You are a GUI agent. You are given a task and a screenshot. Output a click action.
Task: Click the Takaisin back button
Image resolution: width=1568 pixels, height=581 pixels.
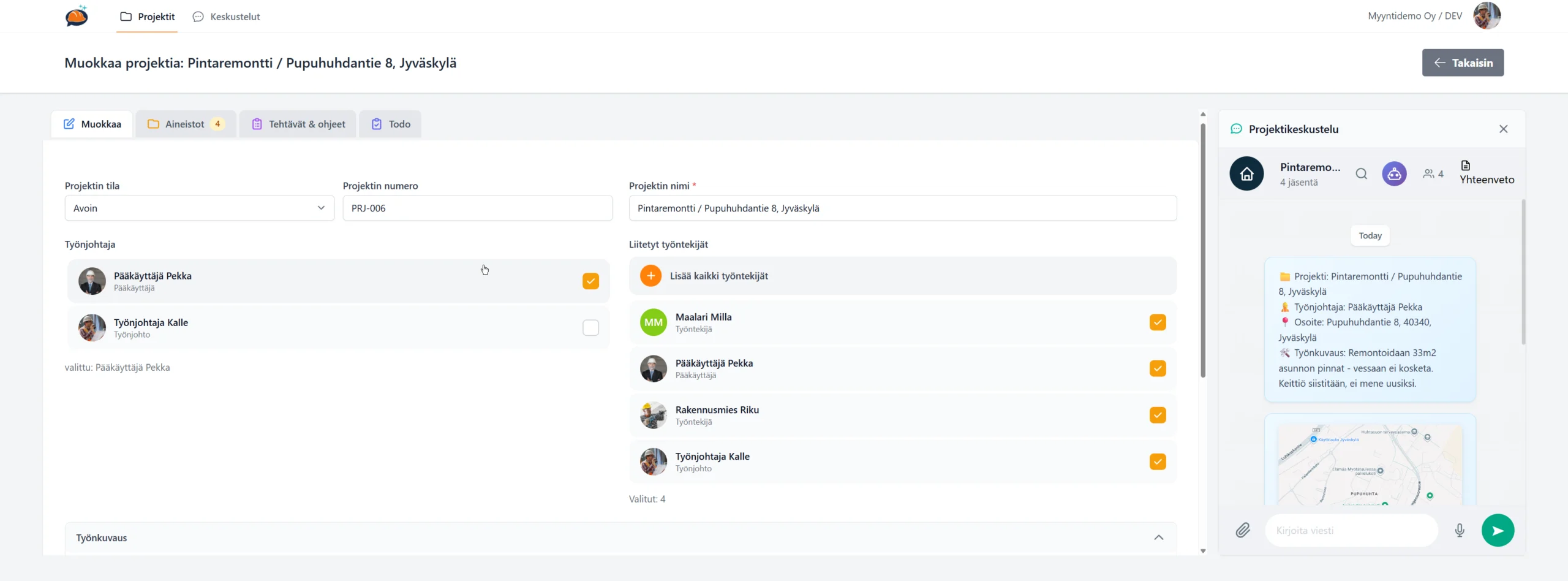(x=1462, y=63)
